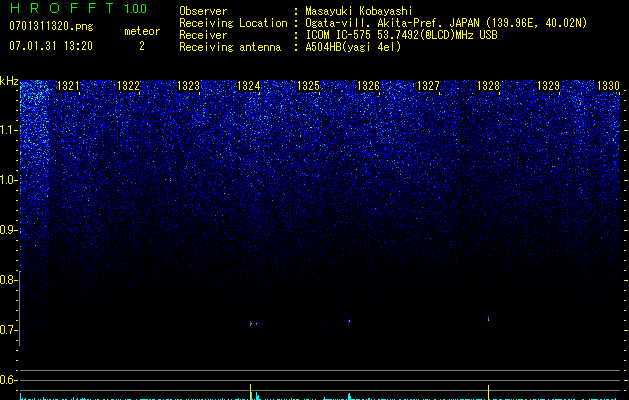Click the cyan power spike before 1326

pyautogui.click(x=349, y=396)
